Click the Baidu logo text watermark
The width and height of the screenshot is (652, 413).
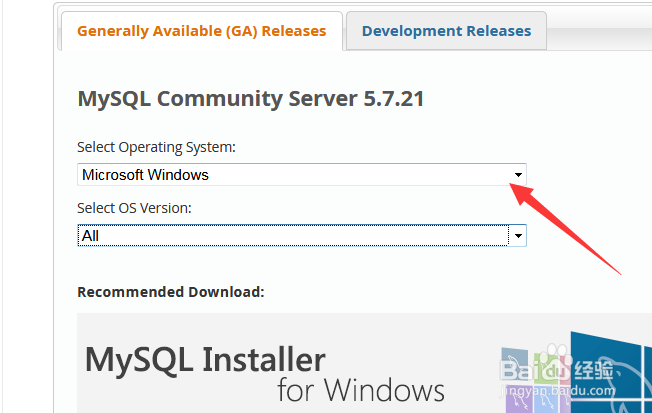(x=536, y=369)
